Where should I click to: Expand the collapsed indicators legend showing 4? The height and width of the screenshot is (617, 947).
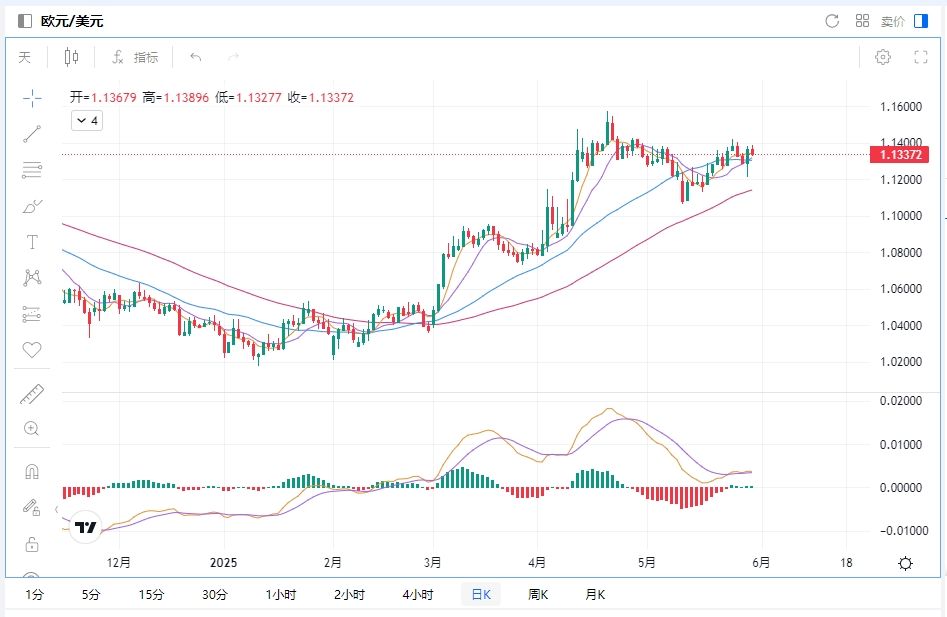pos(86,121)
